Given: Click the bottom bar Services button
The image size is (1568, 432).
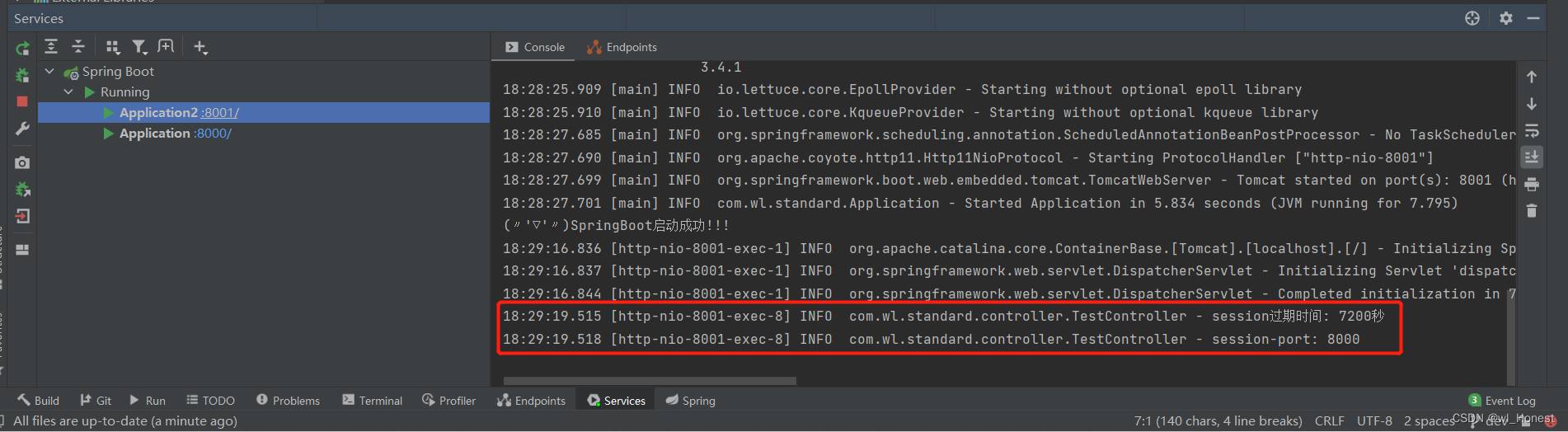Looking at the screenshot, I should point(616,400).
